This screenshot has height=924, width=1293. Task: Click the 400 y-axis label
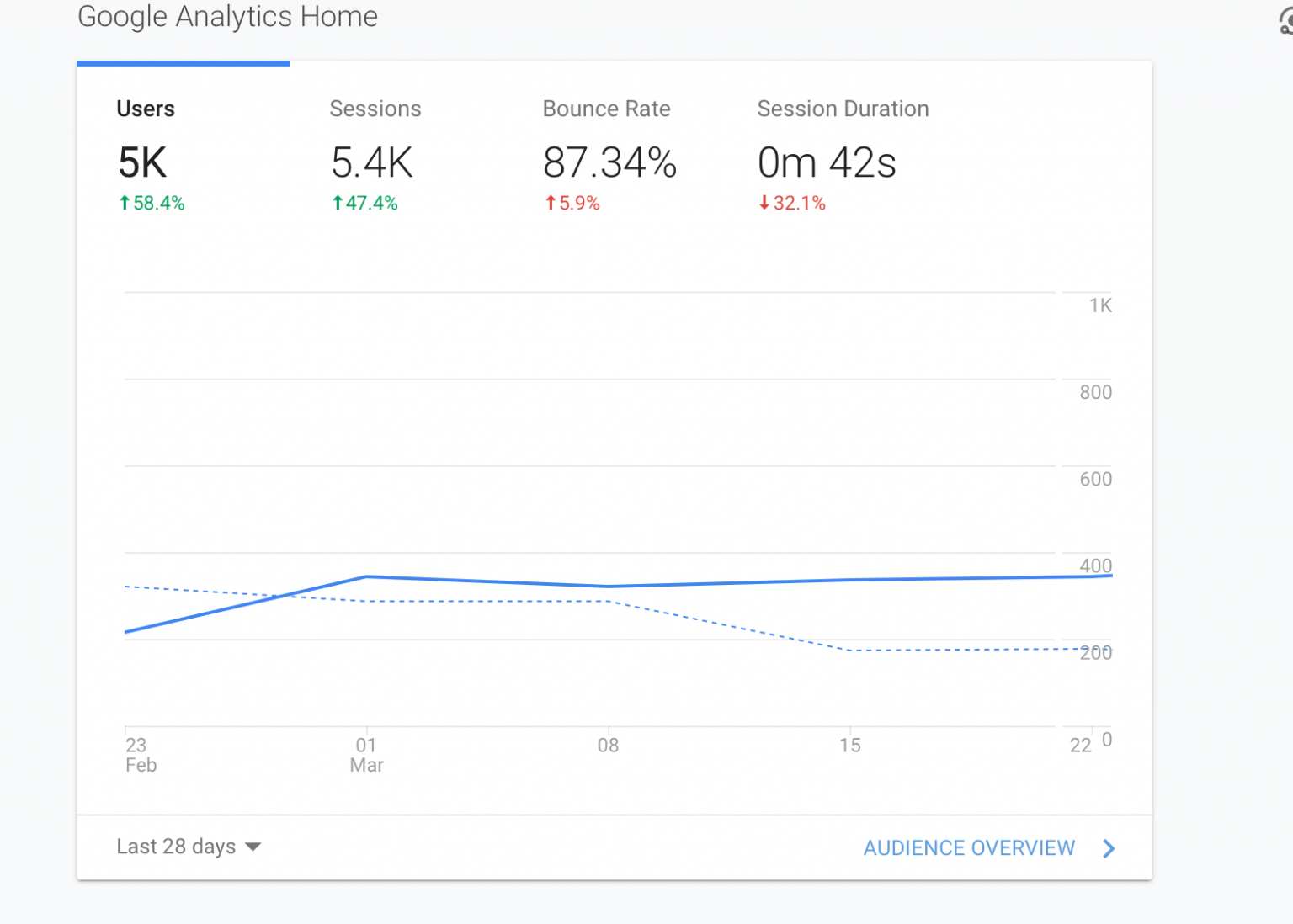pos(1095,566)
